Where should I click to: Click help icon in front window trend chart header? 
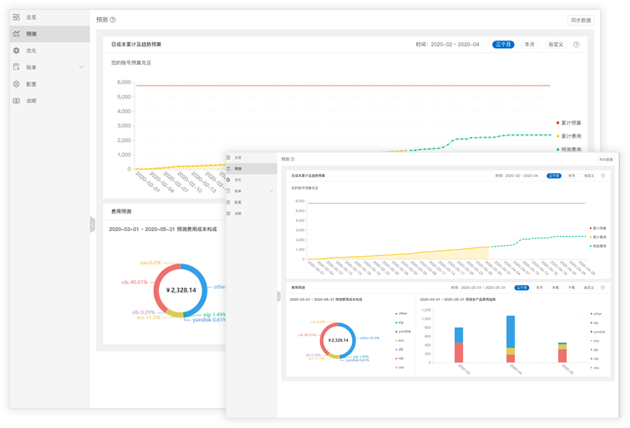603,176
